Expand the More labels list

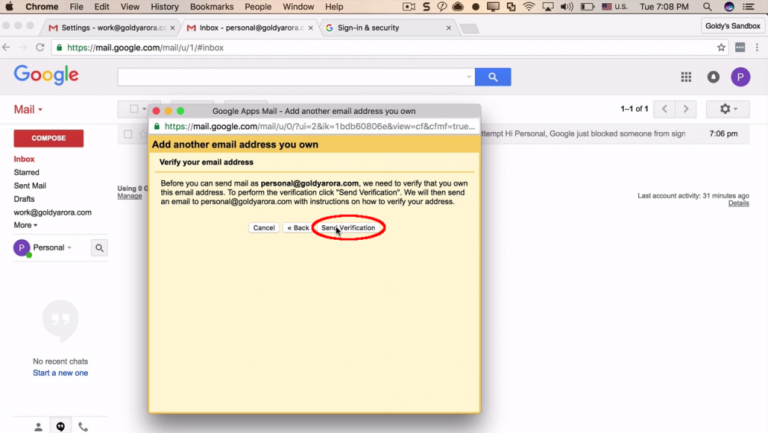(x=25, y=225)
